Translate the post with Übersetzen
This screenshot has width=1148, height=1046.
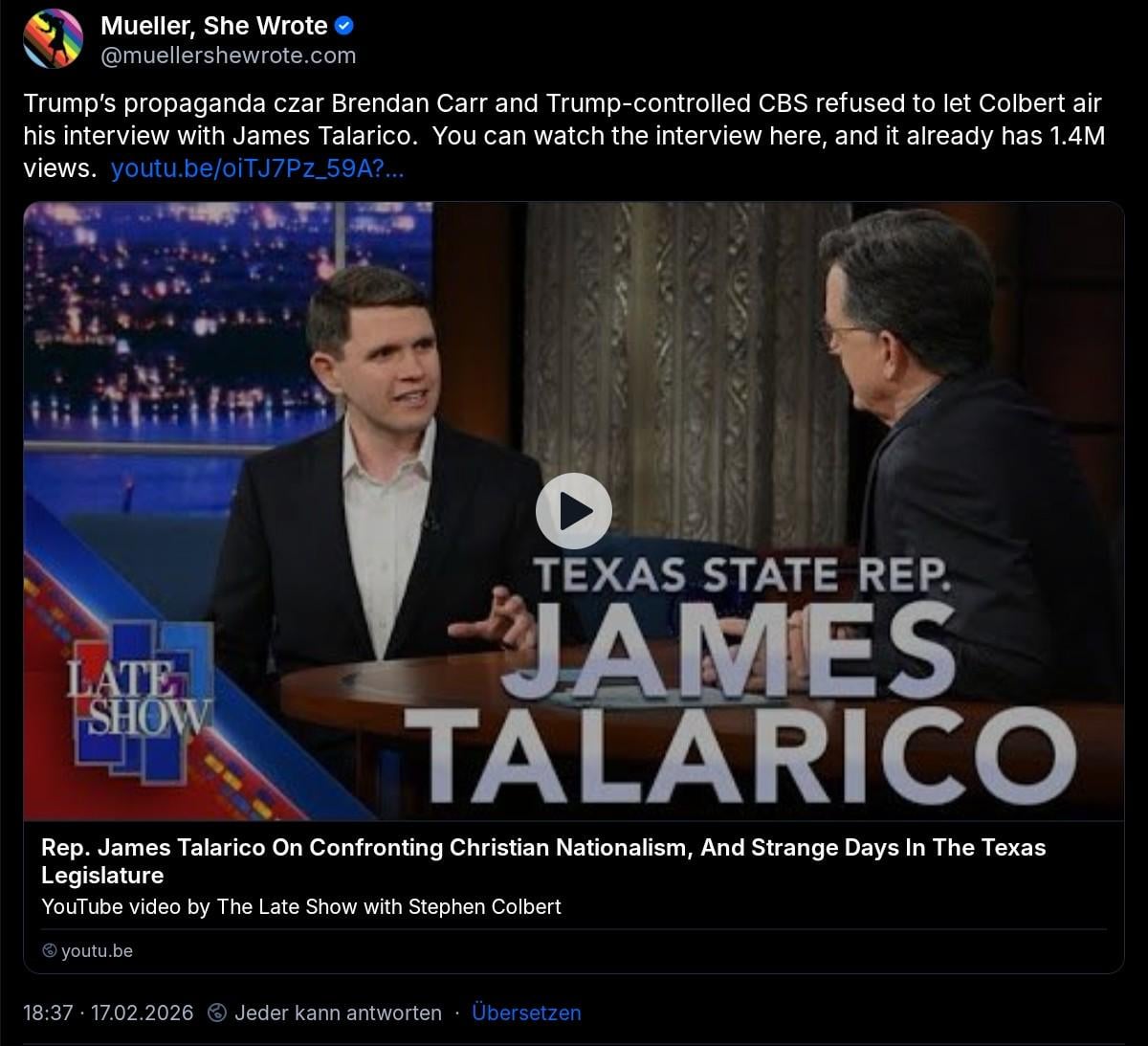pyautogui.click(x=526, y=1013)
